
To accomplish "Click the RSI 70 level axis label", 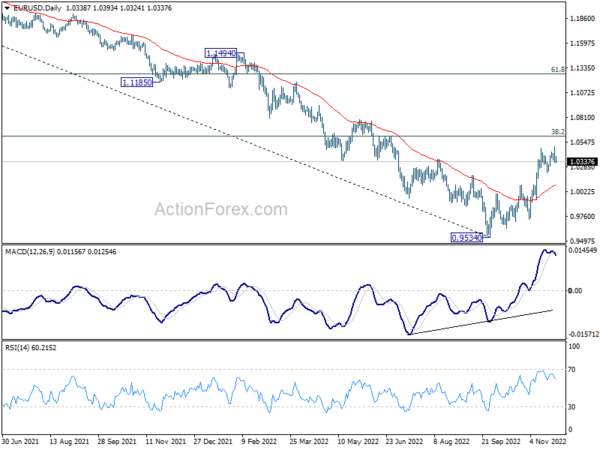I will pyautogui.click(x=572, y=370).
